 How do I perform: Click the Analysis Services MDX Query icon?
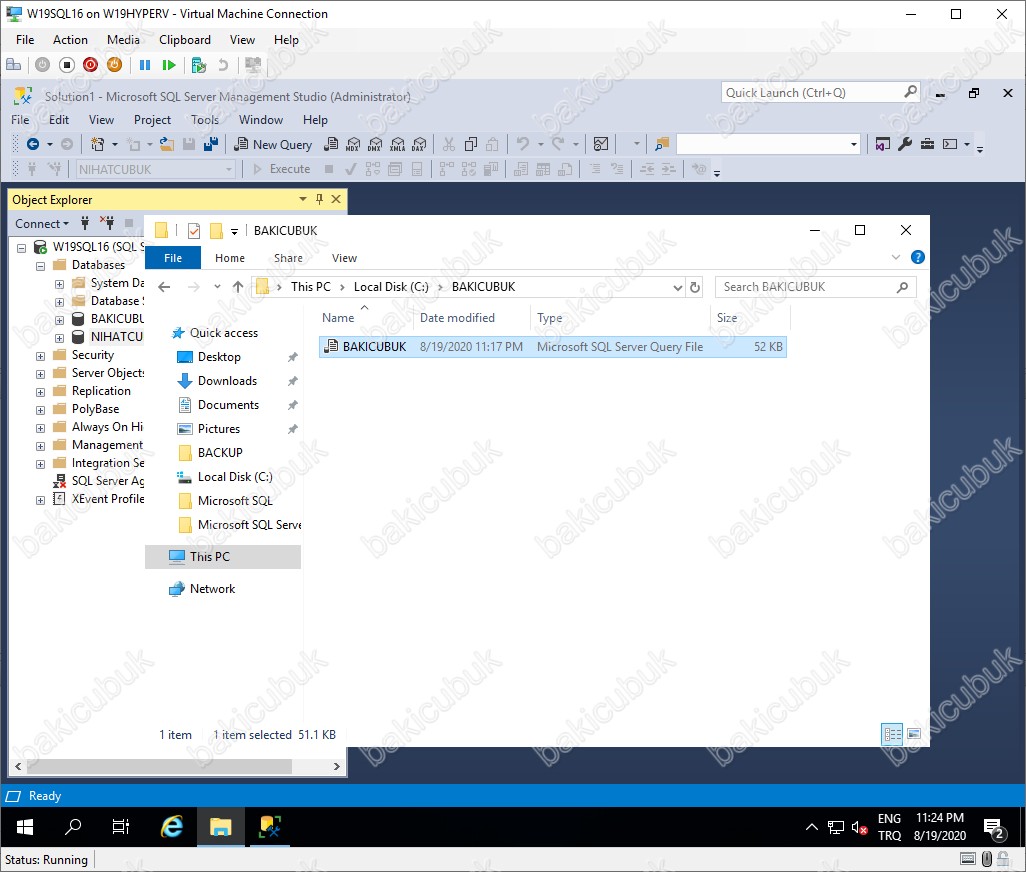(x=353, y=145)
